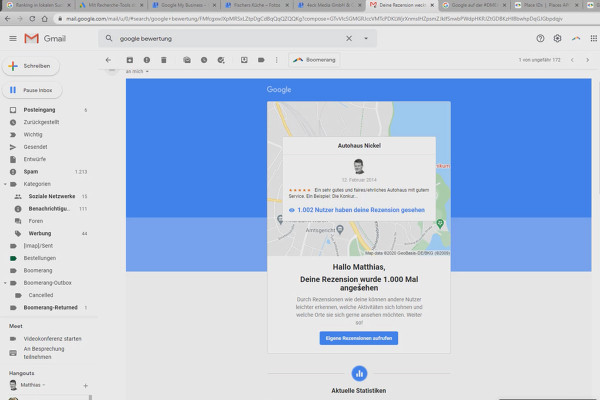Click the Boomerang toolbar button
Image resolution: width=600 pixels, height=400 pixels.
click(314, 60)
